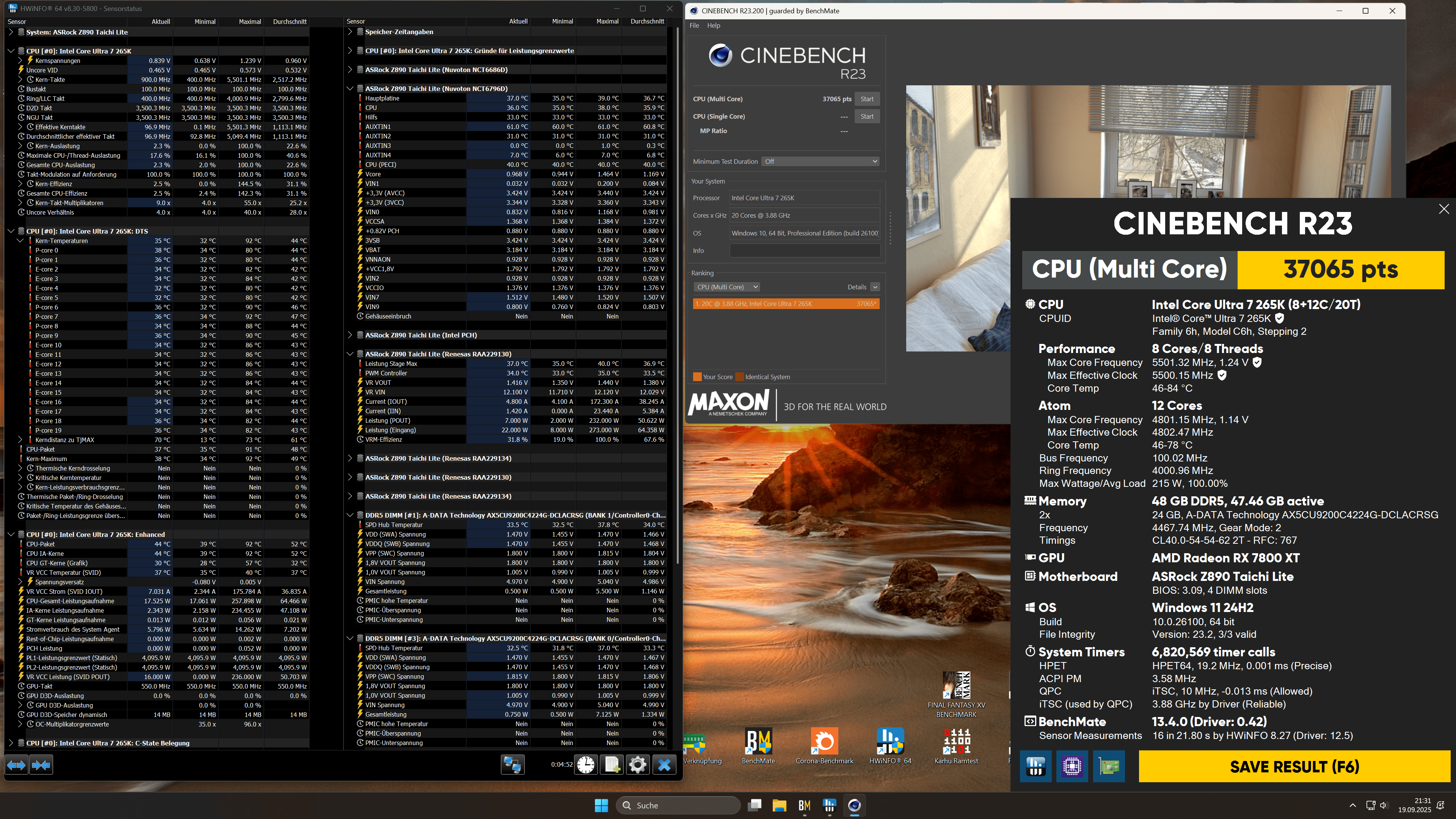Expand ASRock Z890 Taichi Lite (Intel PCH) group

[350, 335]
